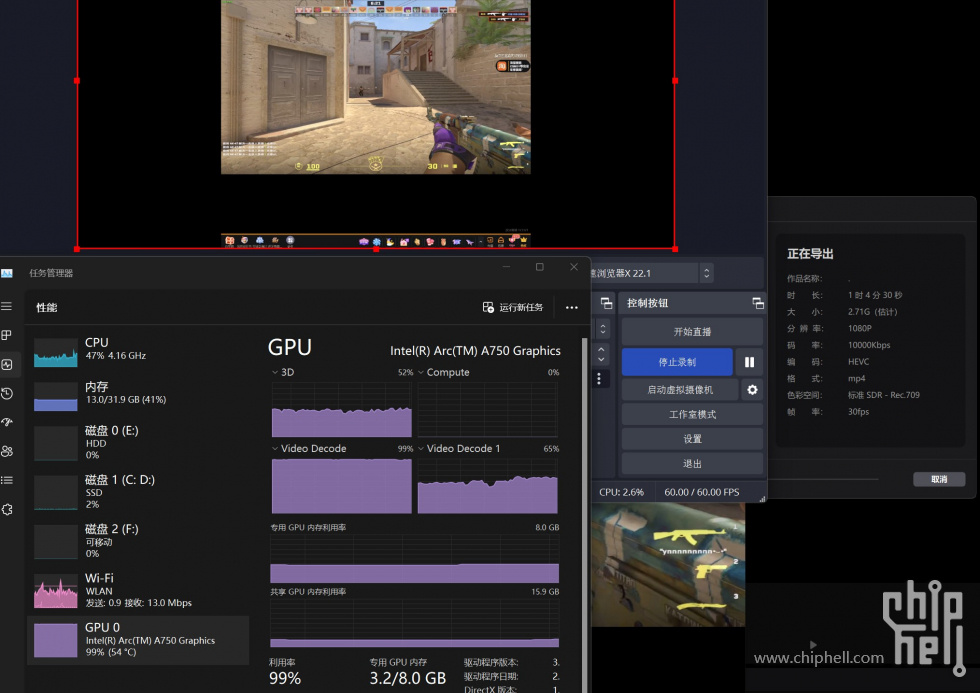Open Startup apps icon in sidebar

pos(7,422)
